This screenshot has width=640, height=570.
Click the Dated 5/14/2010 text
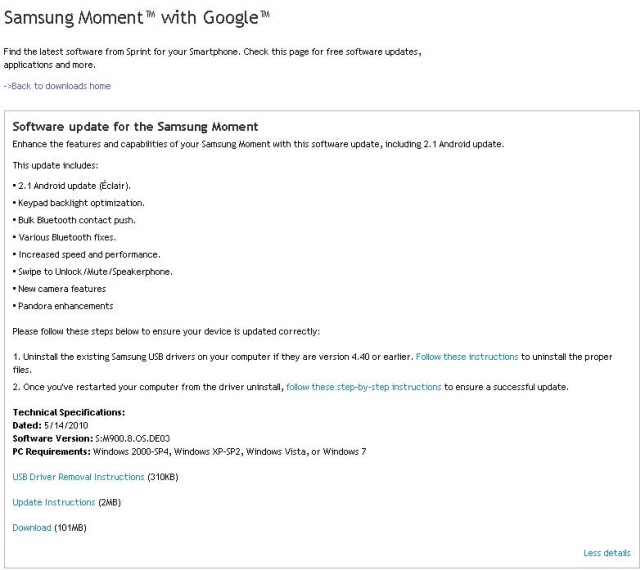click(50, 425)
